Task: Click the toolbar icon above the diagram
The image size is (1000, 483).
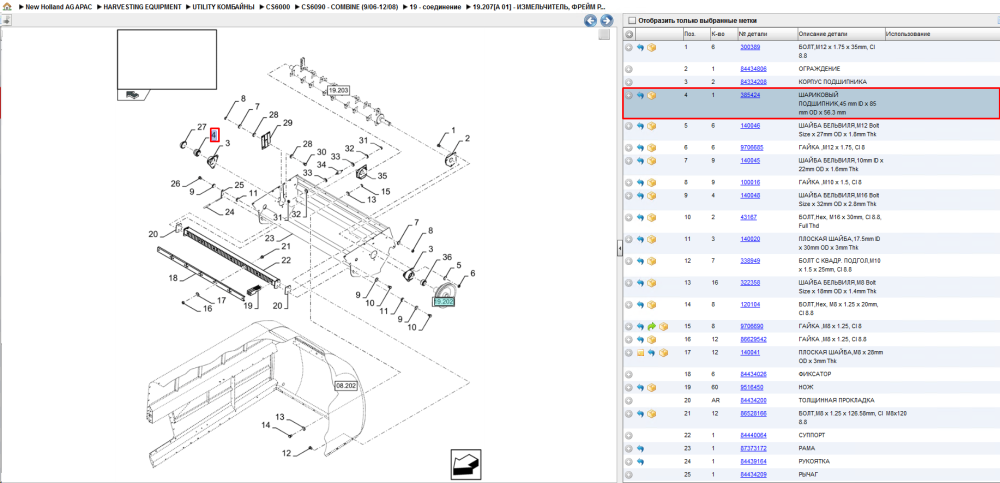Action: click(6, 20)
